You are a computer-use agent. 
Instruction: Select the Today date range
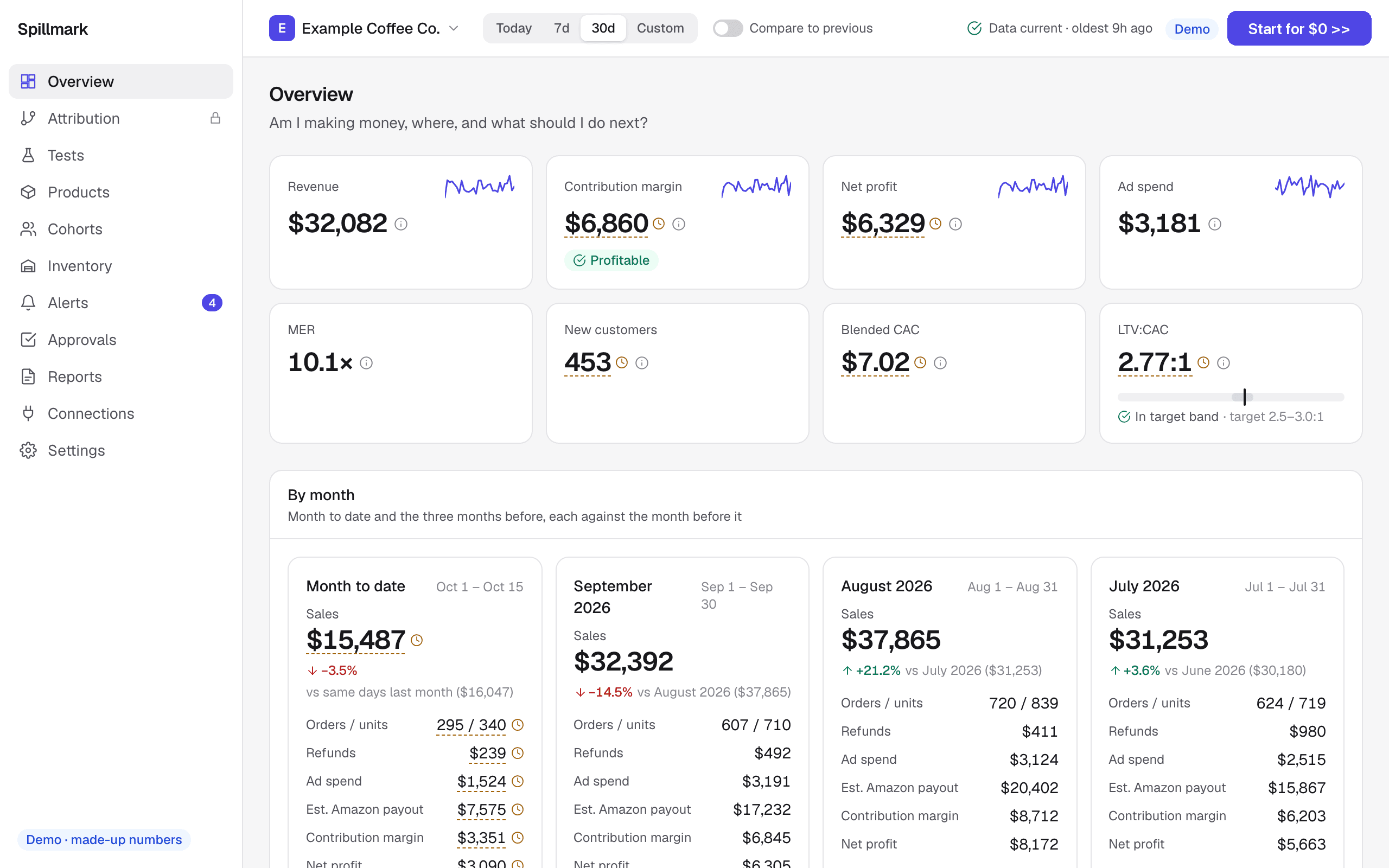[x=514, y=28]
